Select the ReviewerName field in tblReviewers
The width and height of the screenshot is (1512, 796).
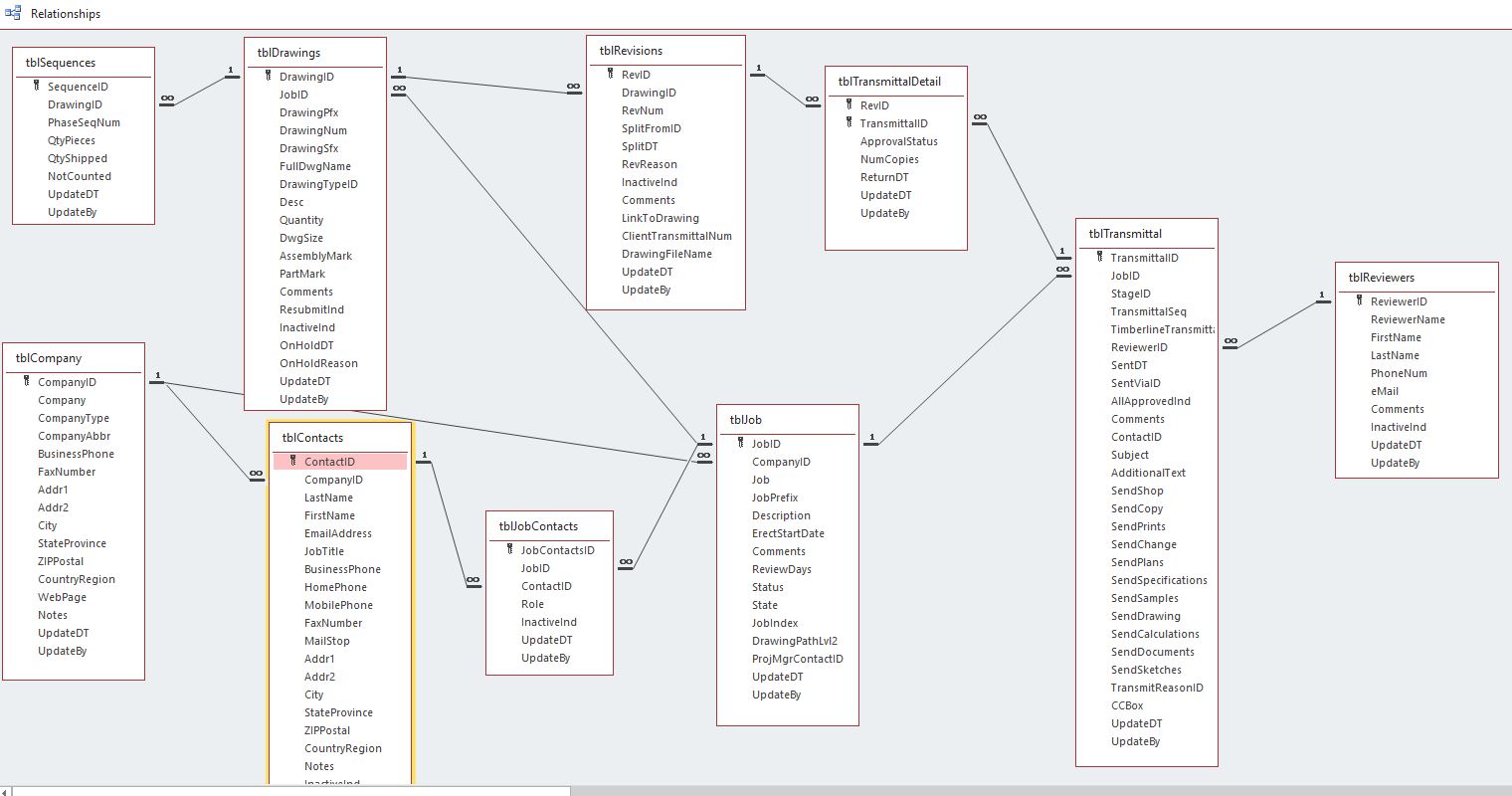[1408, 319]
